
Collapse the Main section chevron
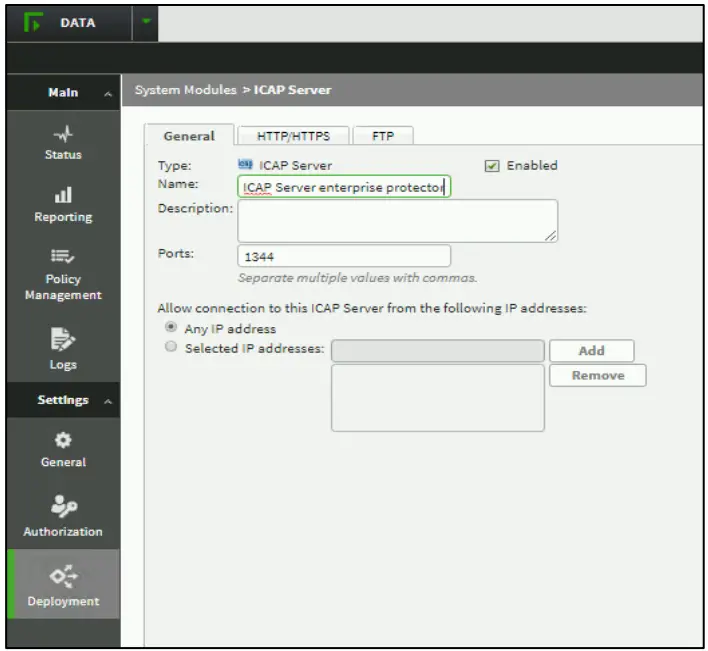[107, 94]
